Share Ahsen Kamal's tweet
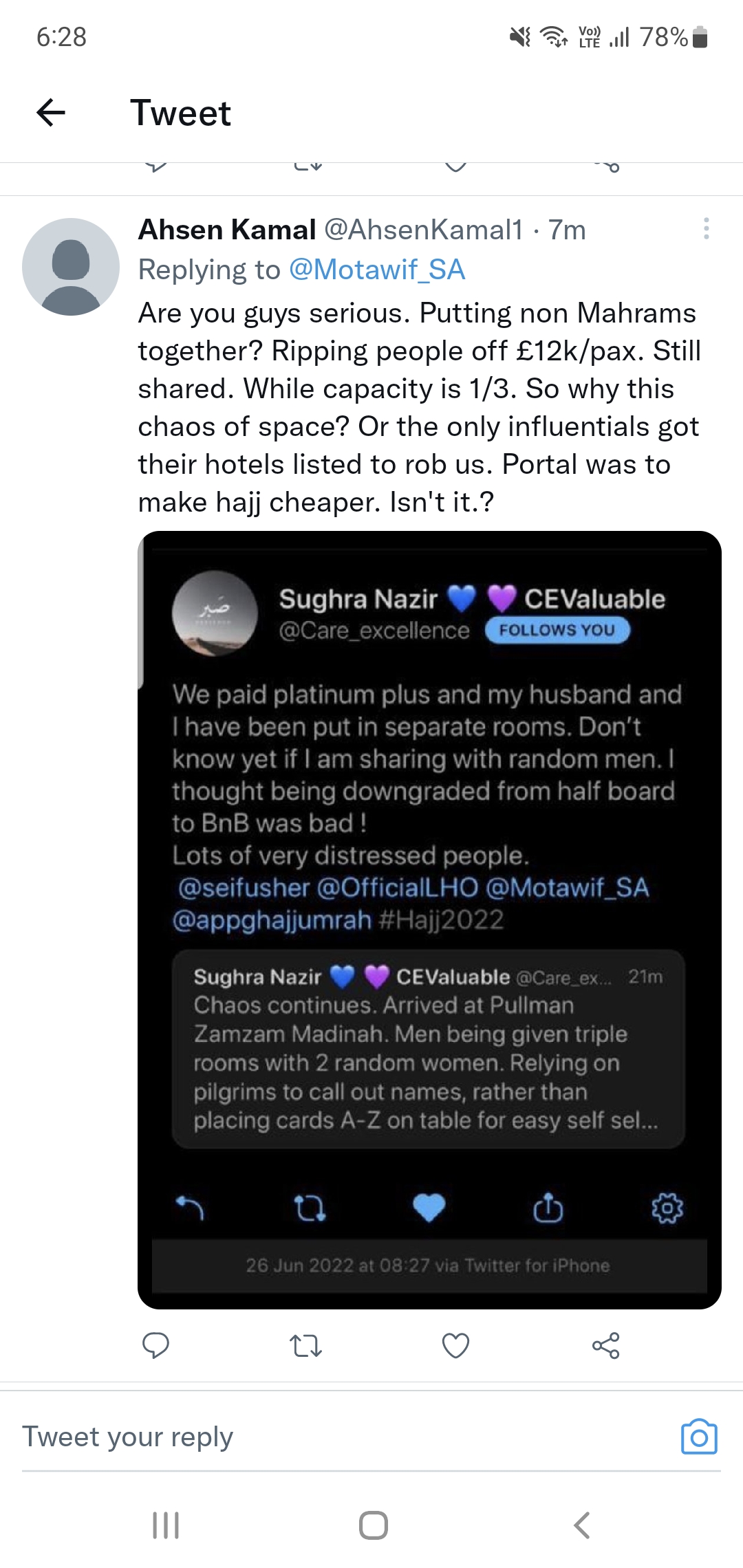The image size is (743, 1568). coord(605,1345)
